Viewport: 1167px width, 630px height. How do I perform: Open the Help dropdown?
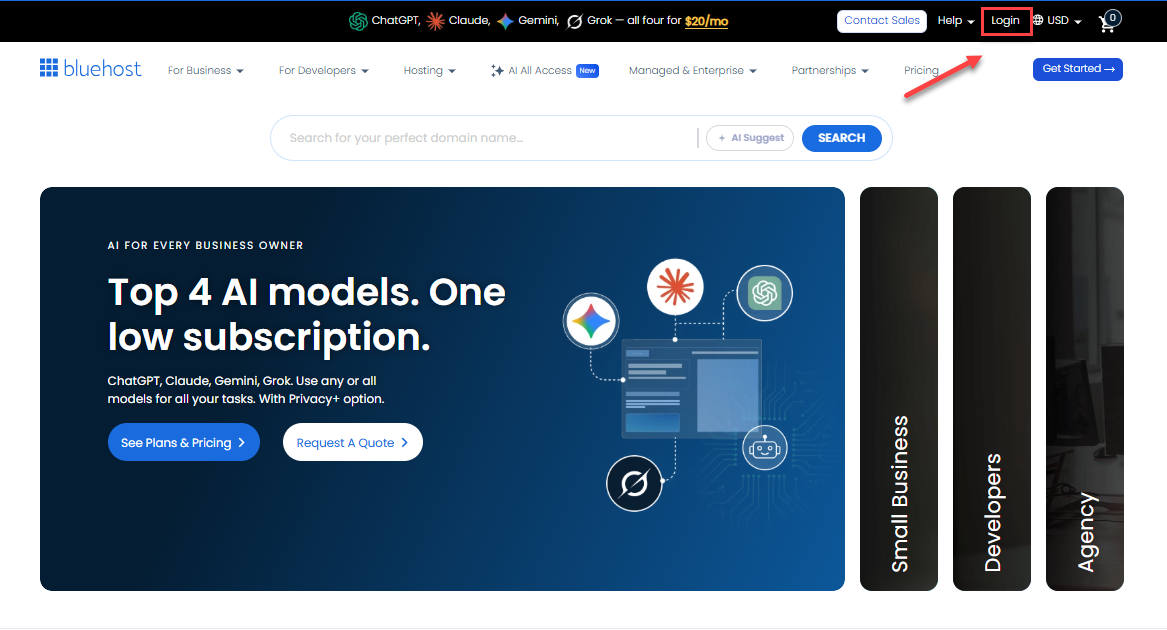tap(956, 21)
